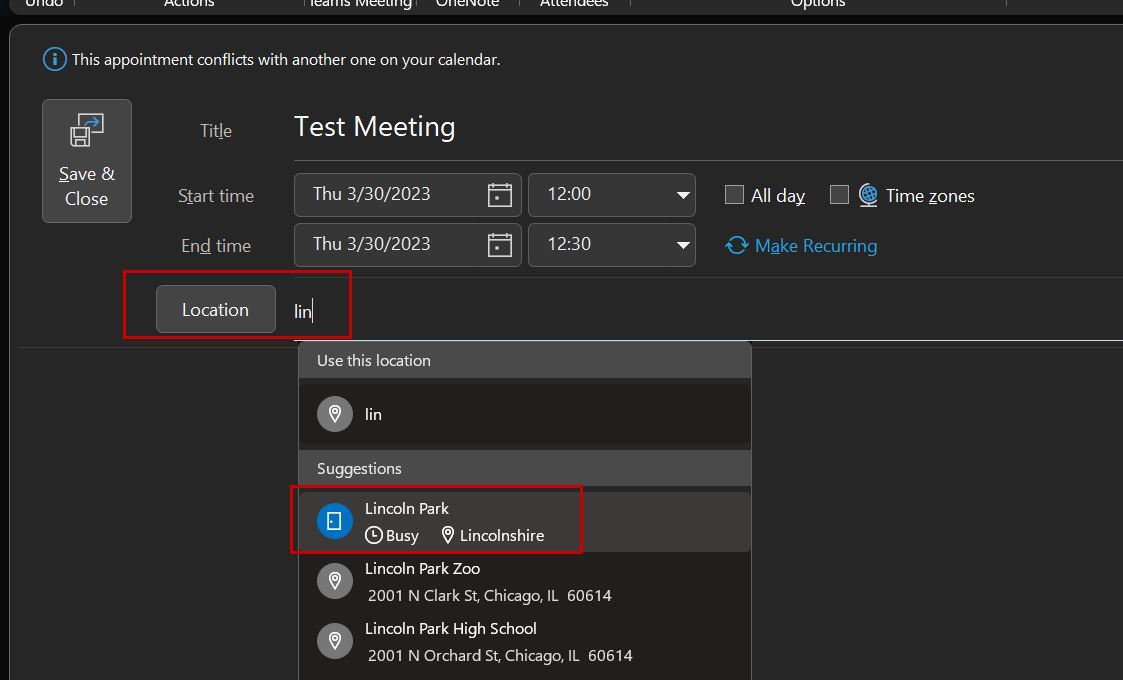
Task: Click the Save & Close icon
Action: pyautogui.click(x=87, y=132)
